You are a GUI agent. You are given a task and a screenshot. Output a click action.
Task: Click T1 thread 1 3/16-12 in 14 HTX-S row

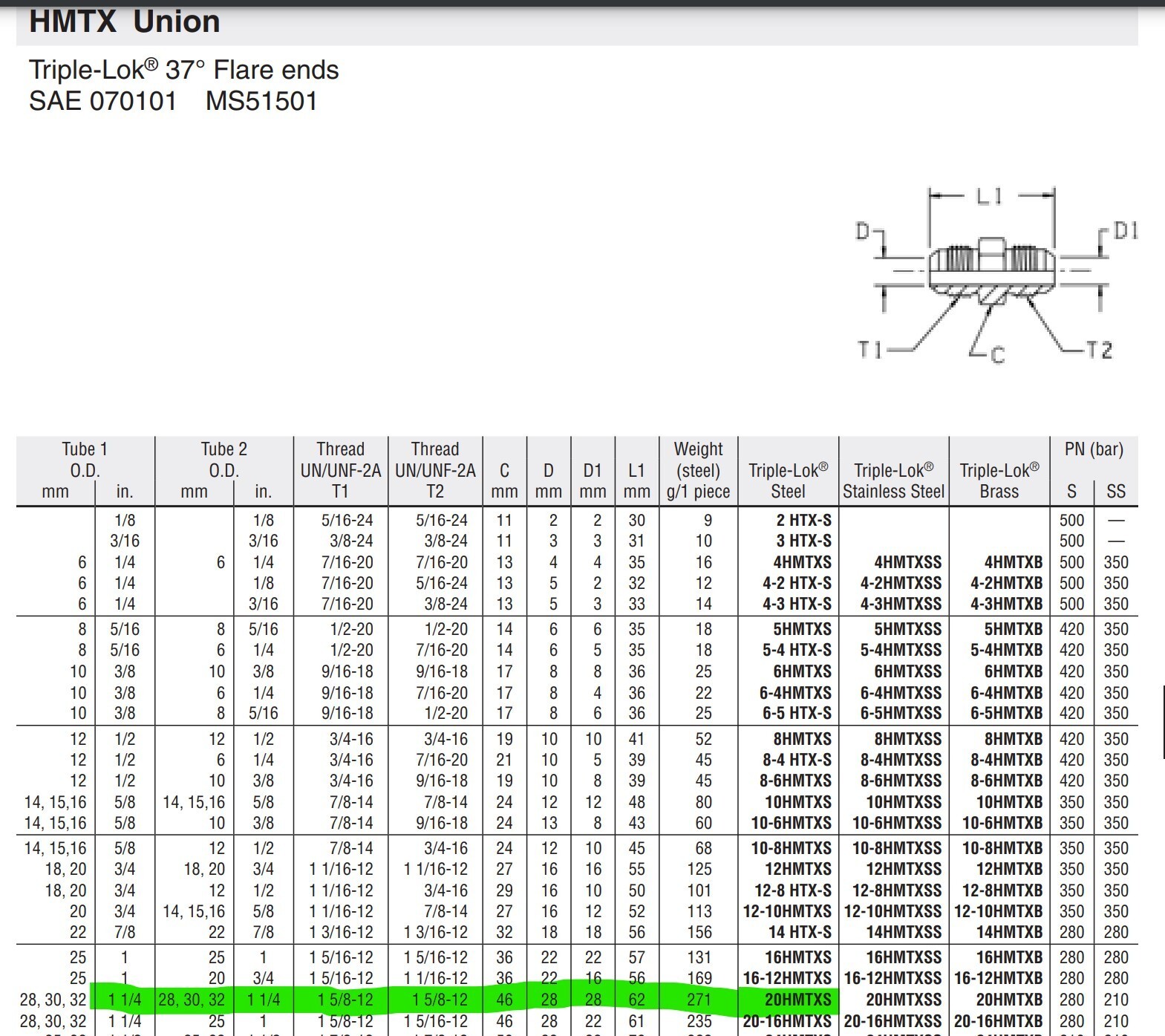[342, 932]
